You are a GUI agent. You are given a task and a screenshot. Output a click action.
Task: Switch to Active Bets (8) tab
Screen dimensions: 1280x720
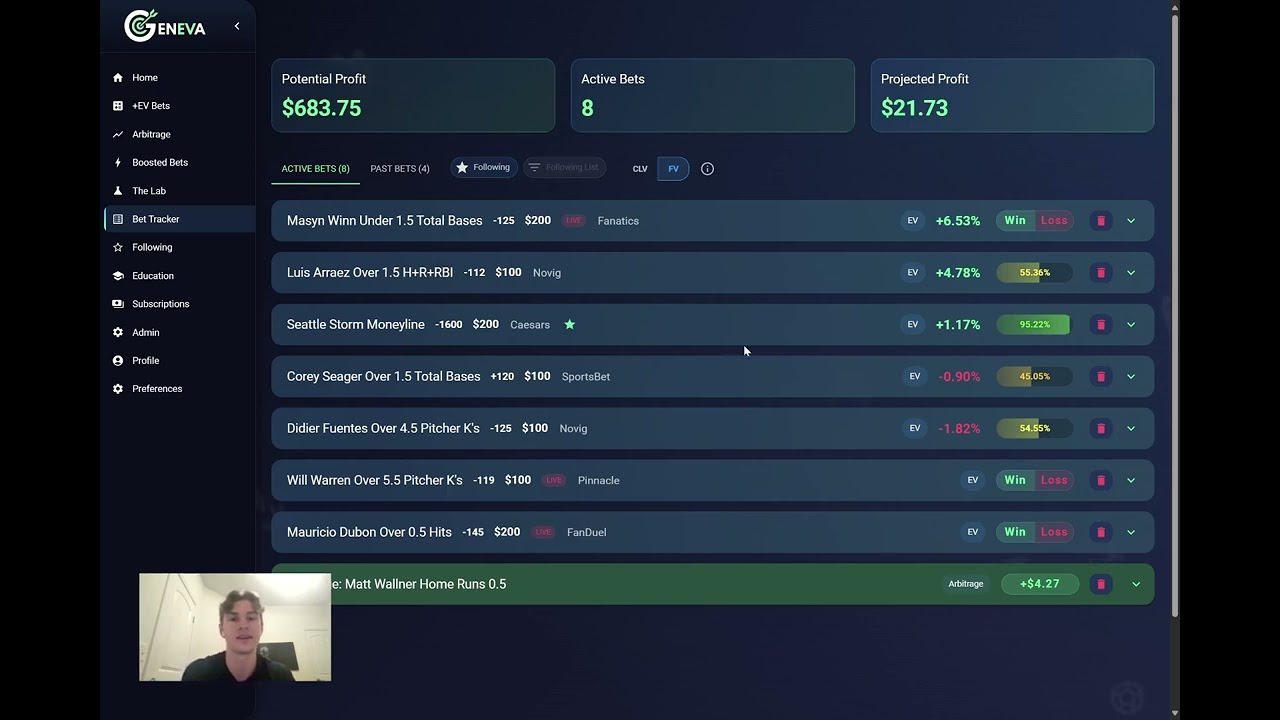point(315,169)
